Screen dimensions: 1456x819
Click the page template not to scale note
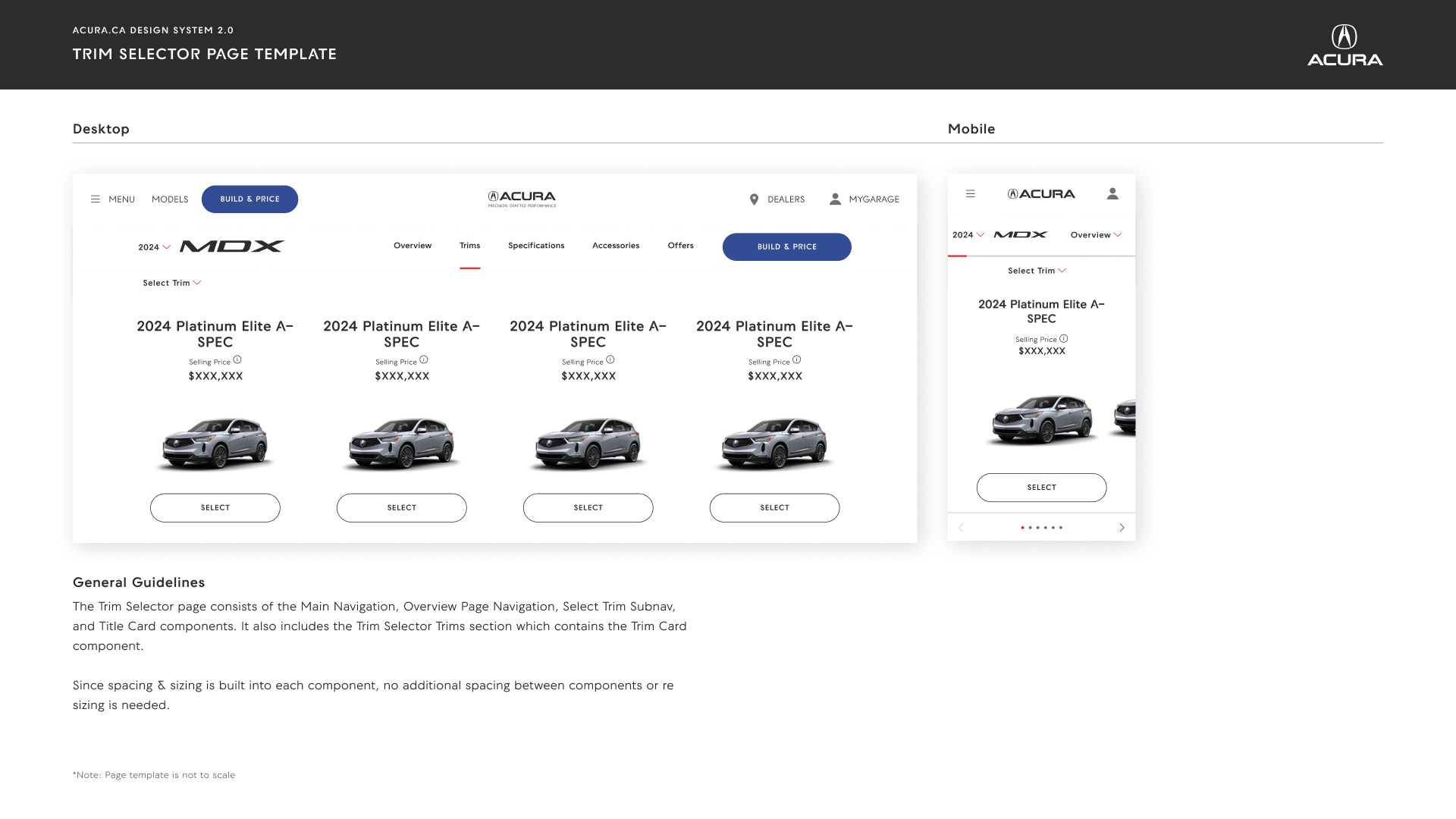pos(154,775)
